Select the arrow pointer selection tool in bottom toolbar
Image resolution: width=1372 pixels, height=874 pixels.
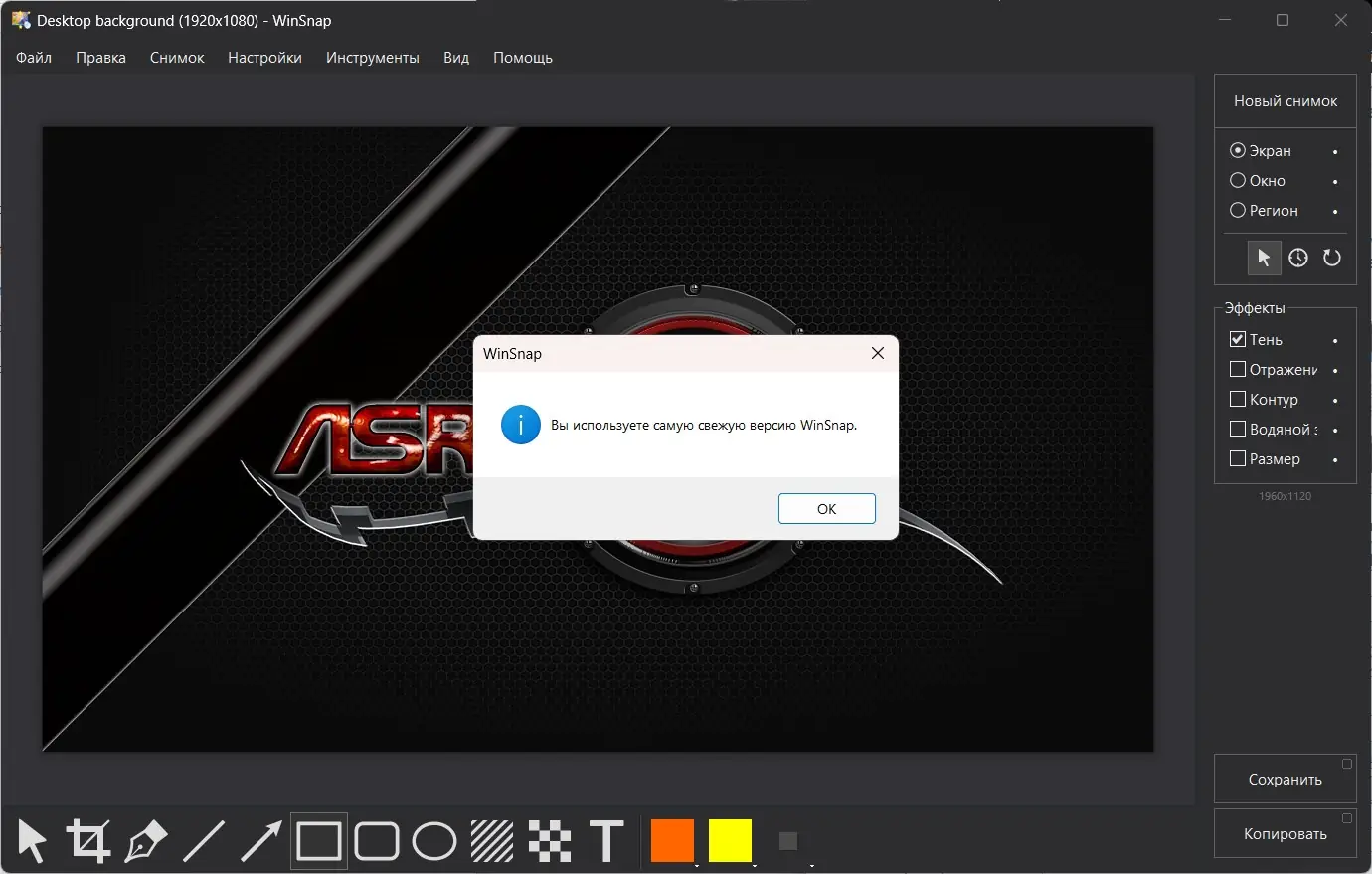(32, 841)
